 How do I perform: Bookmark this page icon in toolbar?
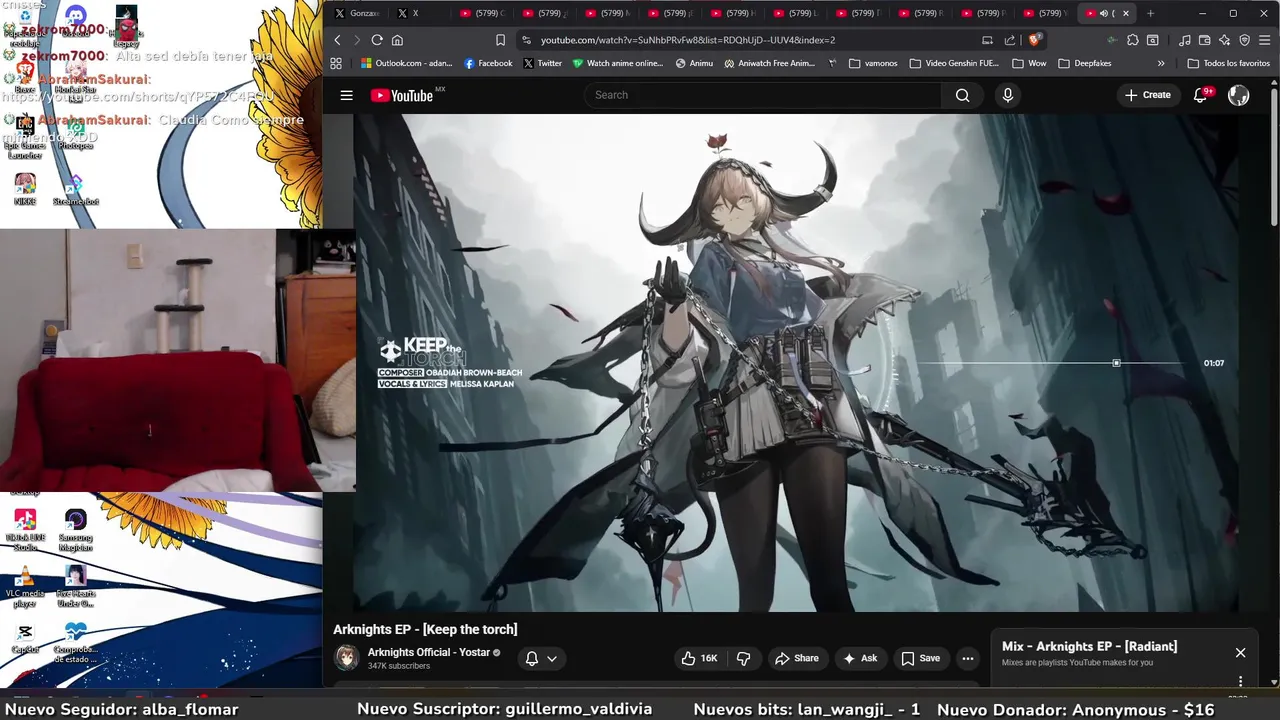tap(500, 40)
